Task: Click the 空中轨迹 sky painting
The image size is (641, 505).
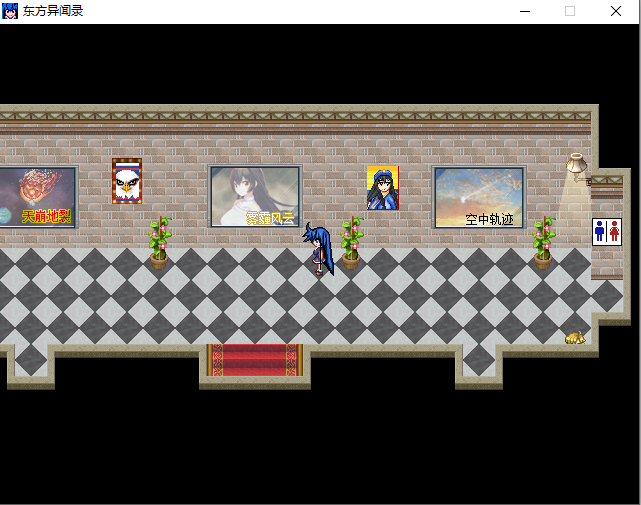Action: coord(479,197)
